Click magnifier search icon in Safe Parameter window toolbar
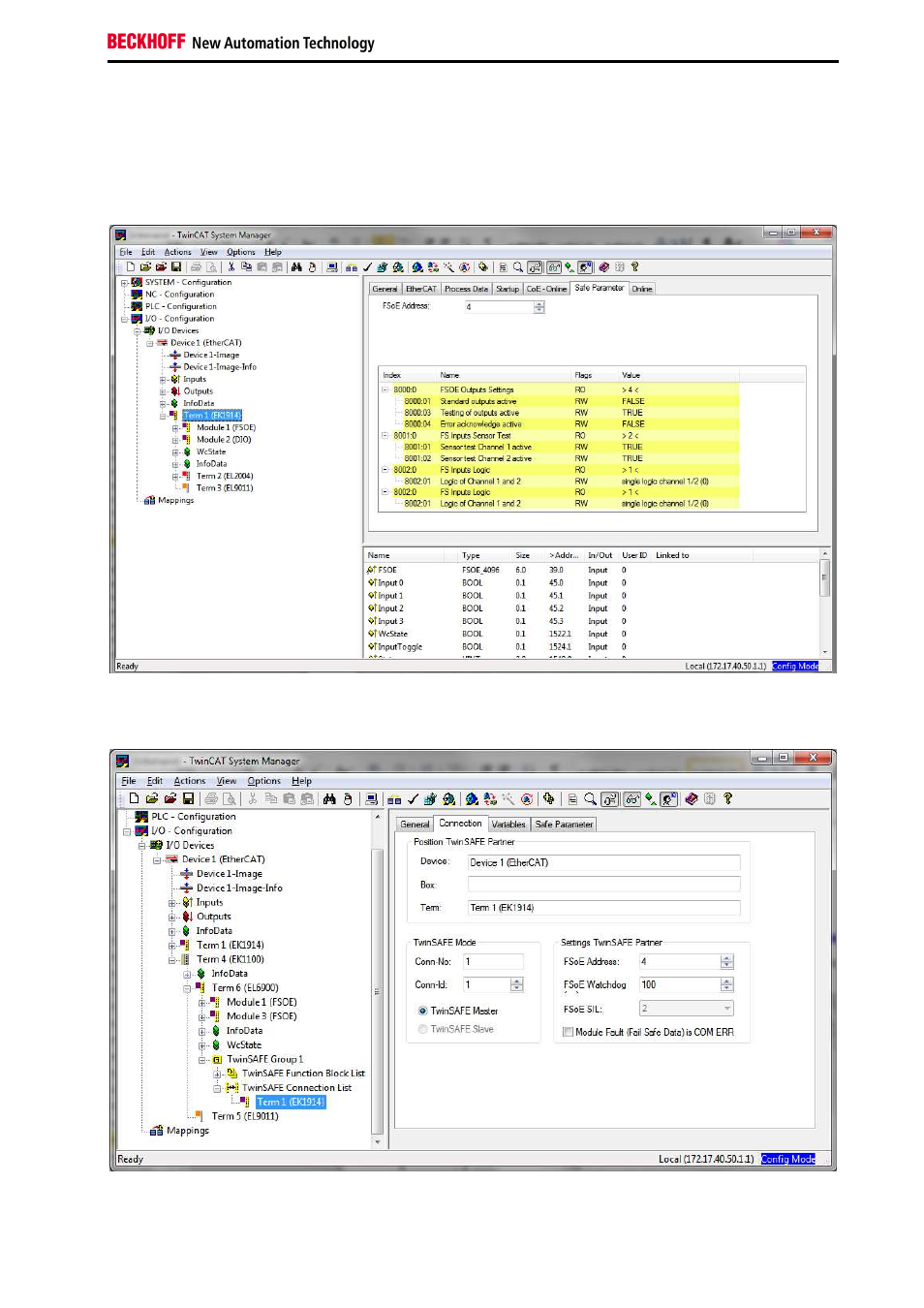This screenshot has height=1308, width=924. pos(517,266)
